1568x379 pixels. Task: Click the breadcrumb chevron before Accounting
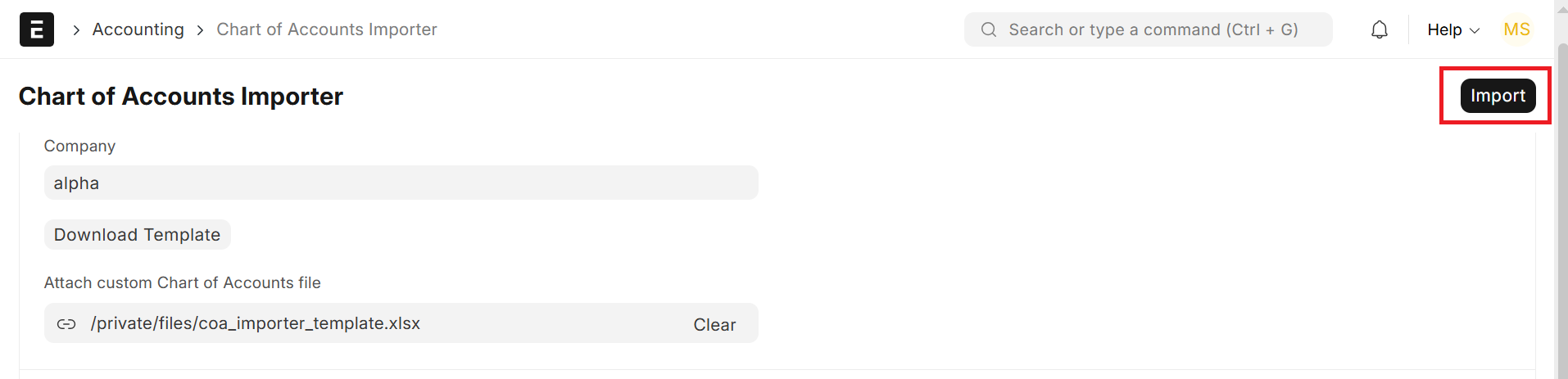click(76, 30)
